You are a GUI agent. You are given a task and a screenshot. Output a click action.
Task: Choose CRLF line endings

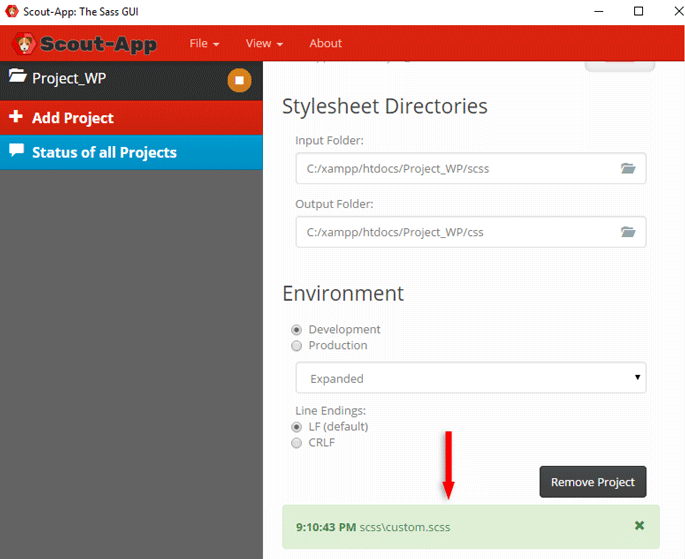click(x=297, y=443)
